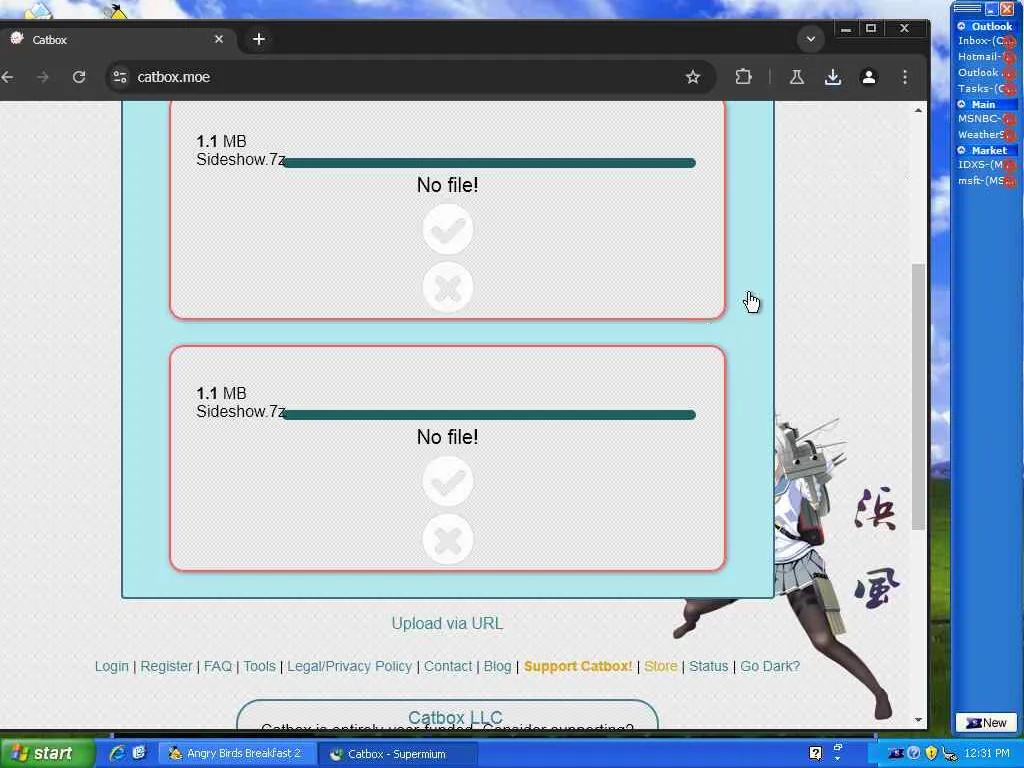1024x768 pixels.
Task: Open the Status link
Action: [709, 666]
